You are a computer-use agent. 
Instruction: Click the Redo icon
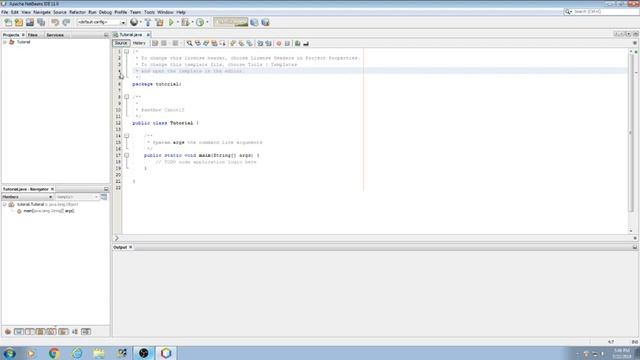(x=66, y=22)
